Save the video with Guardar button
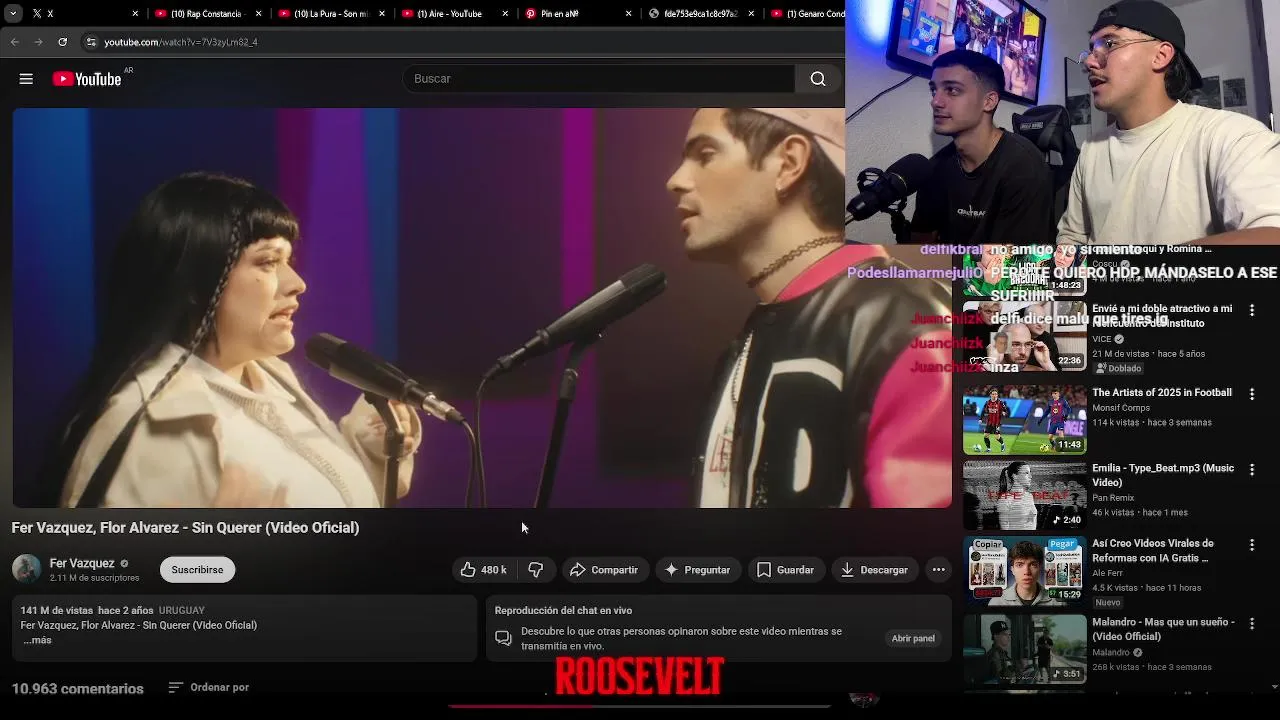 coord(786,570)
